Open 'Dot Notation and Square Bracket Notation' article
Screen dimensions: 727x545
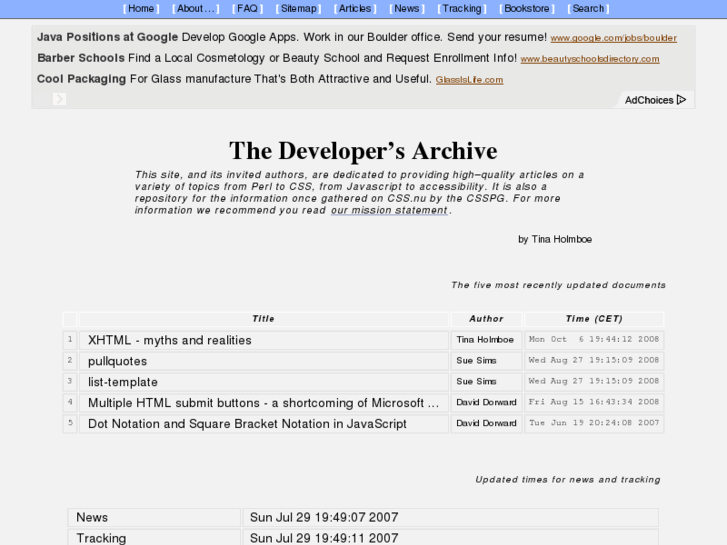click(x=247, y=423)
